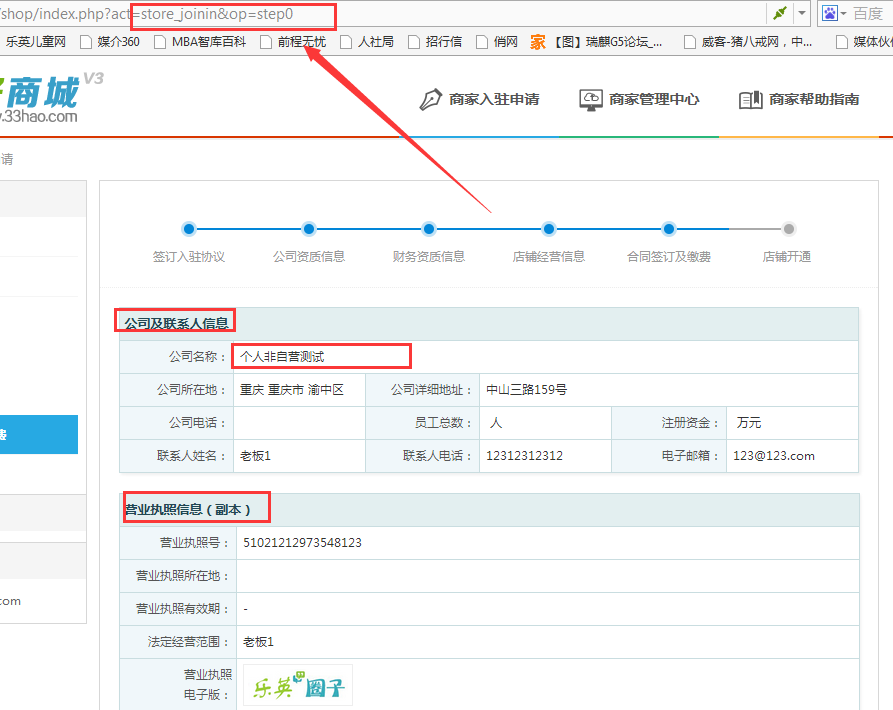Image resolution: width=893 pixels, height=710 pixels.
Task: Click the 店铺经营信息 step dot
Action: click(548, 229)
